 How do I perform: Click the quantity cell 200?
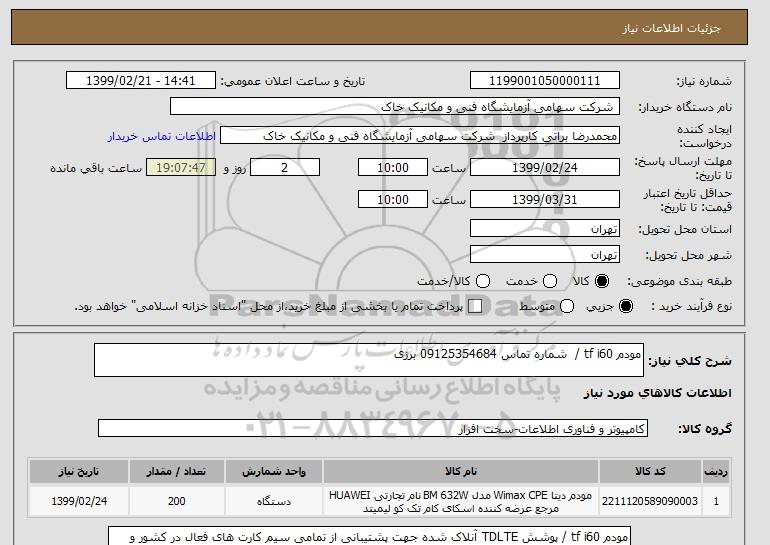pyautogui.click(x=177, y=501)
